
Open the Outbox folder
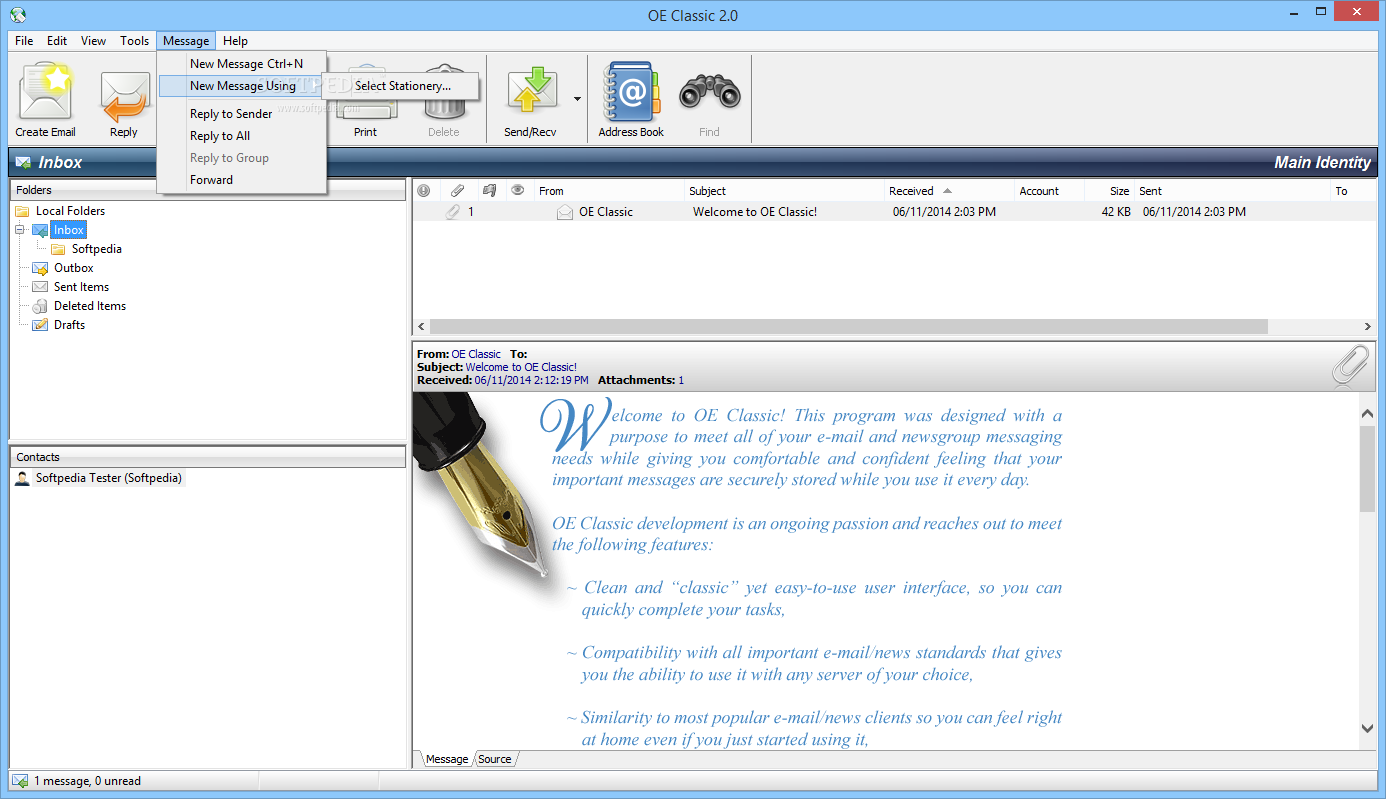pyautogui.click(x=73, y=268)
